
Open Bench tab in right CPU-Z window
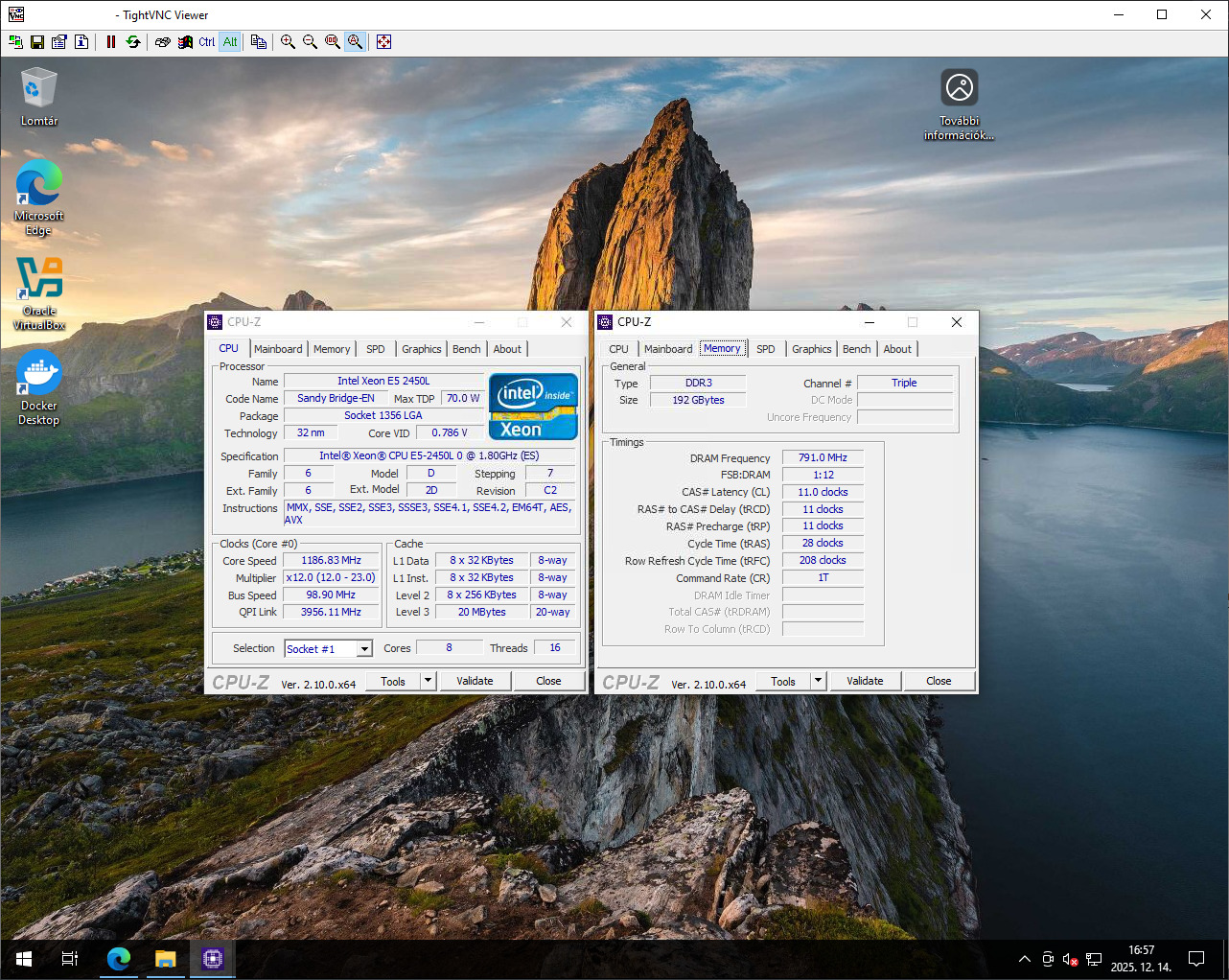click(x=857, y=349)
